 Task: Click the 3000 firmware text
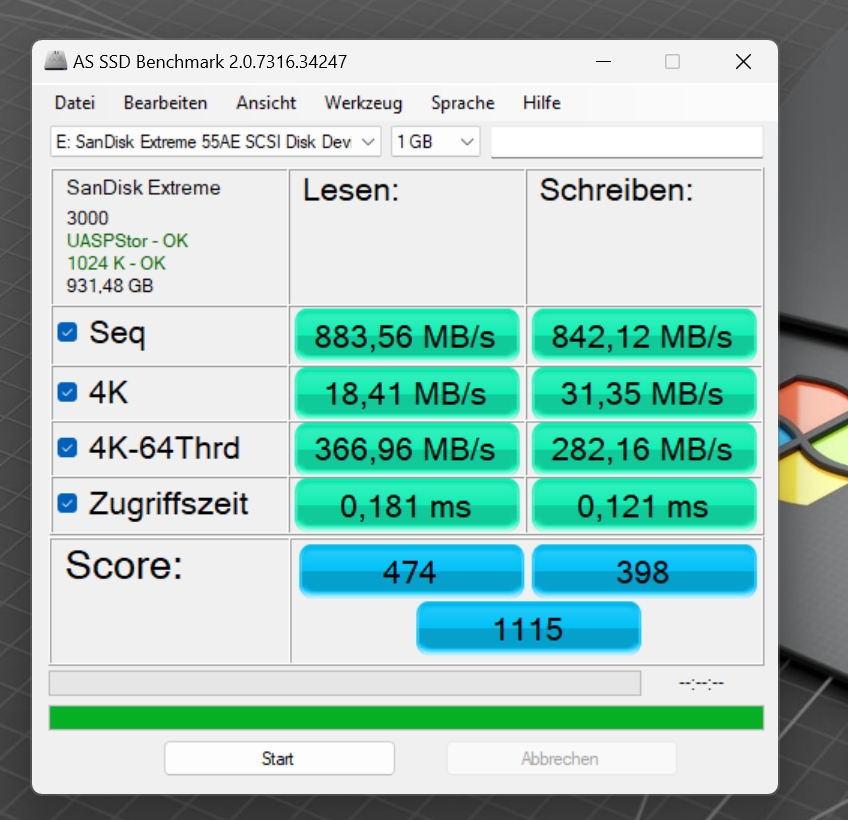pos(88,218)
